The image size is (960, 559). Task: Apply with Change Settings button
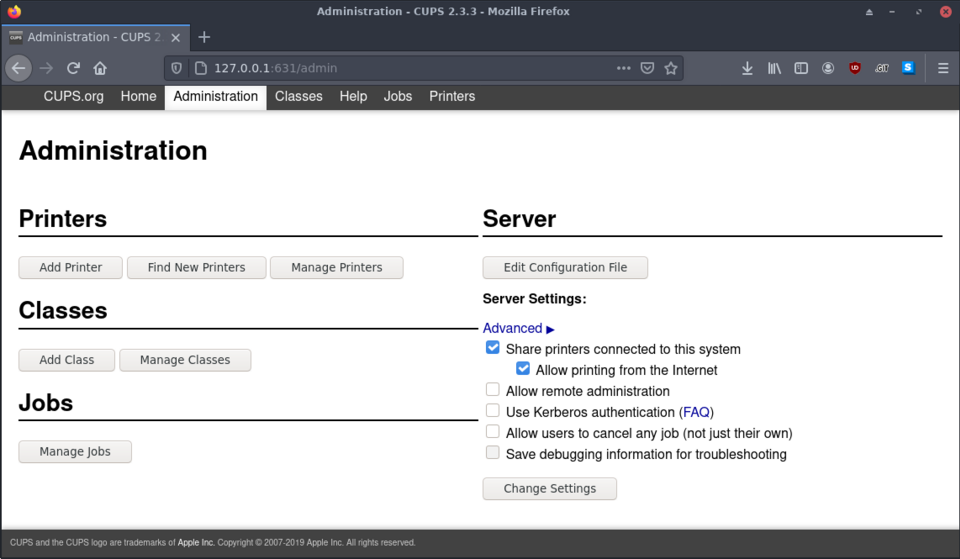[550, 489]
